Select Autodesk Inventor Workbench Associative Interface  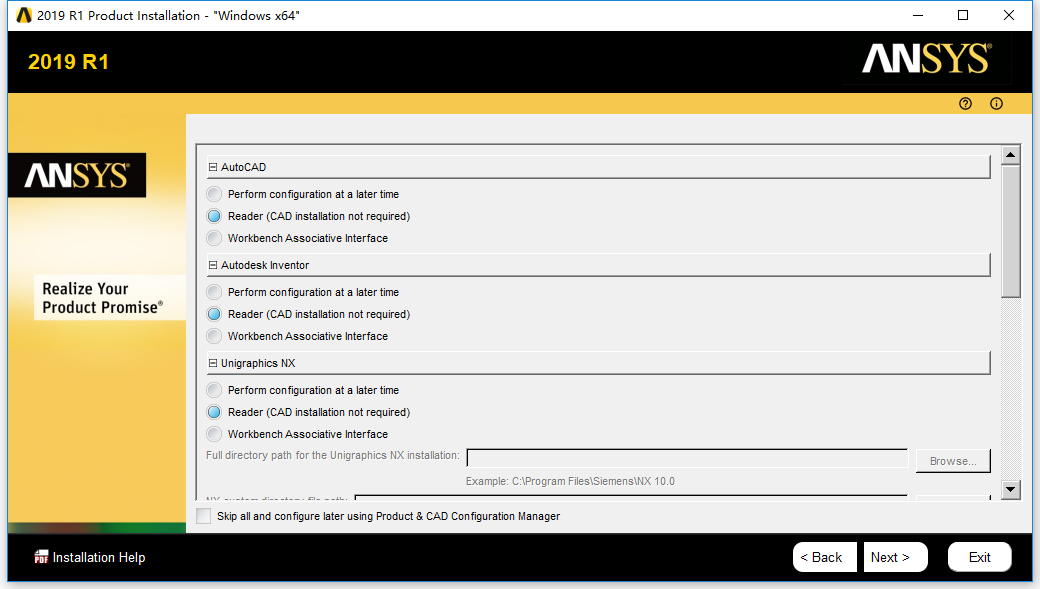pyautogui.click(x=214, y=336)
